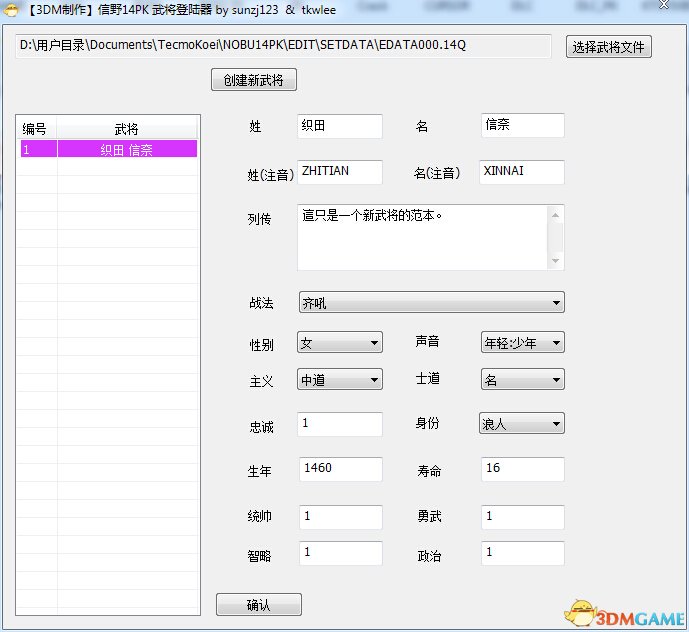This screenshot has height=632, width=689.
Task: Click inside the 列传 biography text area
Action: click(422, 237)
